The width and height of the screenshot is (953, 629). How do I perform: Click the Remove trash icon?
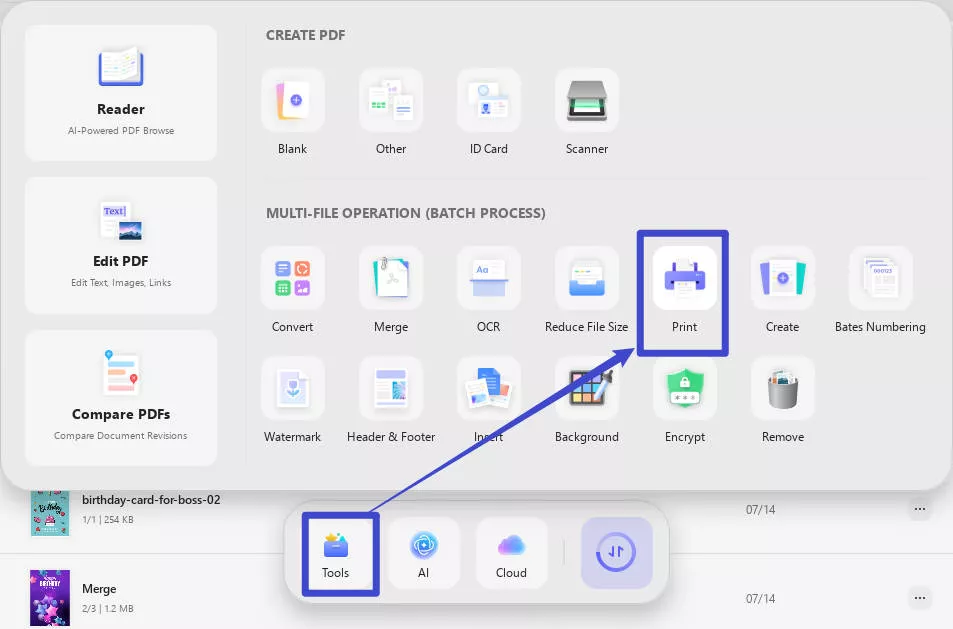coord(782,388)
